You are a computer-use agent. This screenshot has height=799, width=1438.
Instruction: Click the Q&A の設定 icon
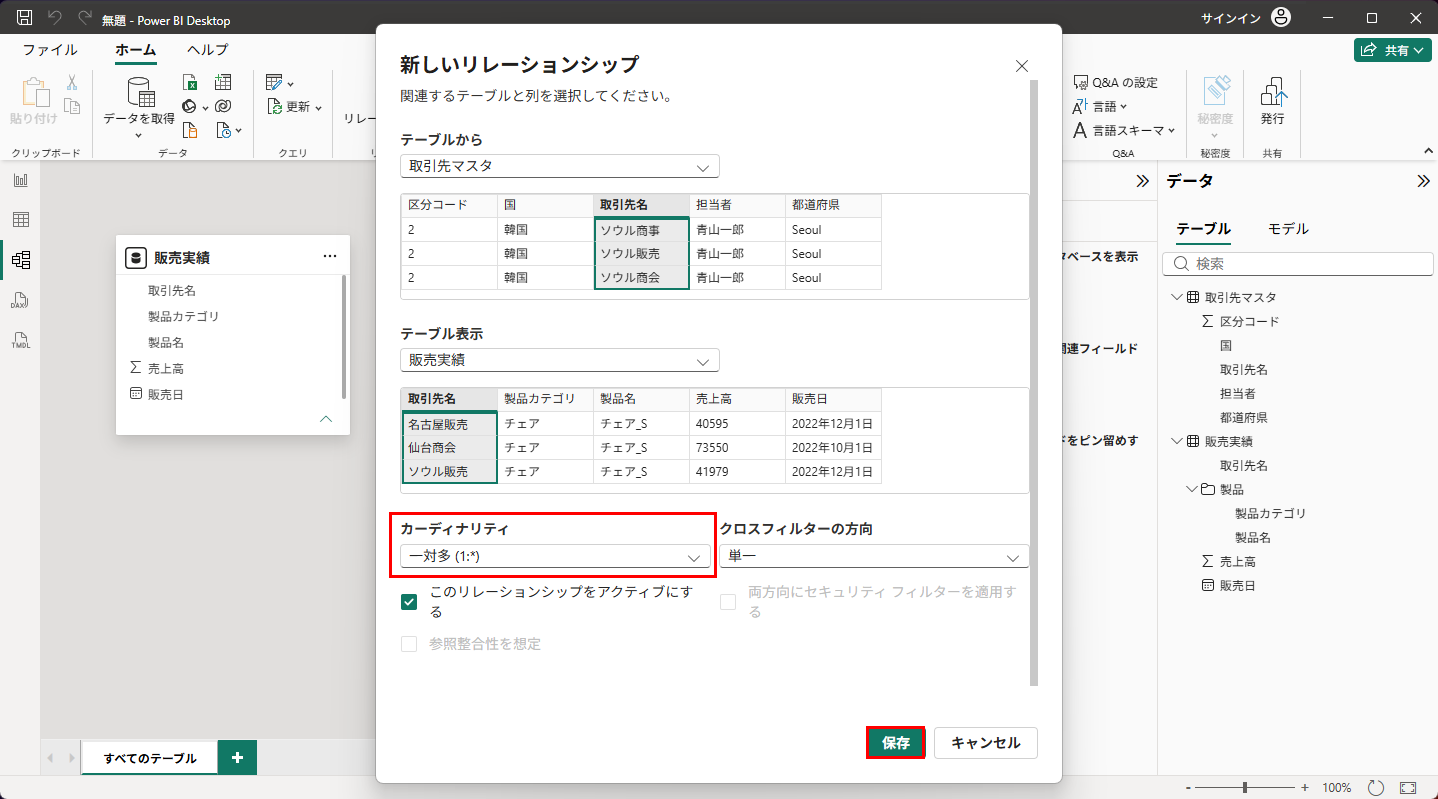click(x=1080, y=82)
